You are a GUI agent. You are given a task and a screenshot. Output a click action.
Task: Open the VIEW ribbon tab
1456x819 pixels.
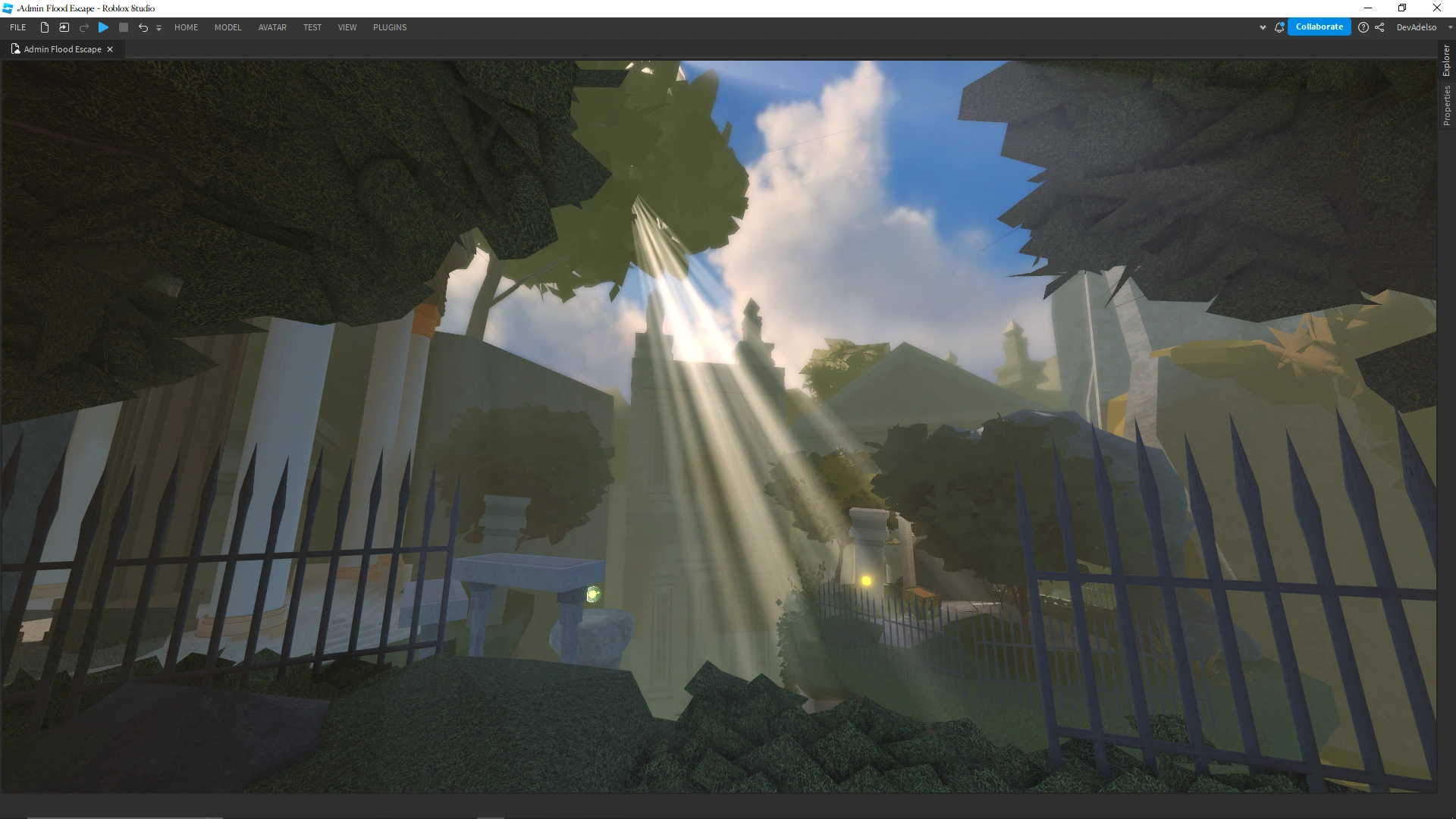347,27
